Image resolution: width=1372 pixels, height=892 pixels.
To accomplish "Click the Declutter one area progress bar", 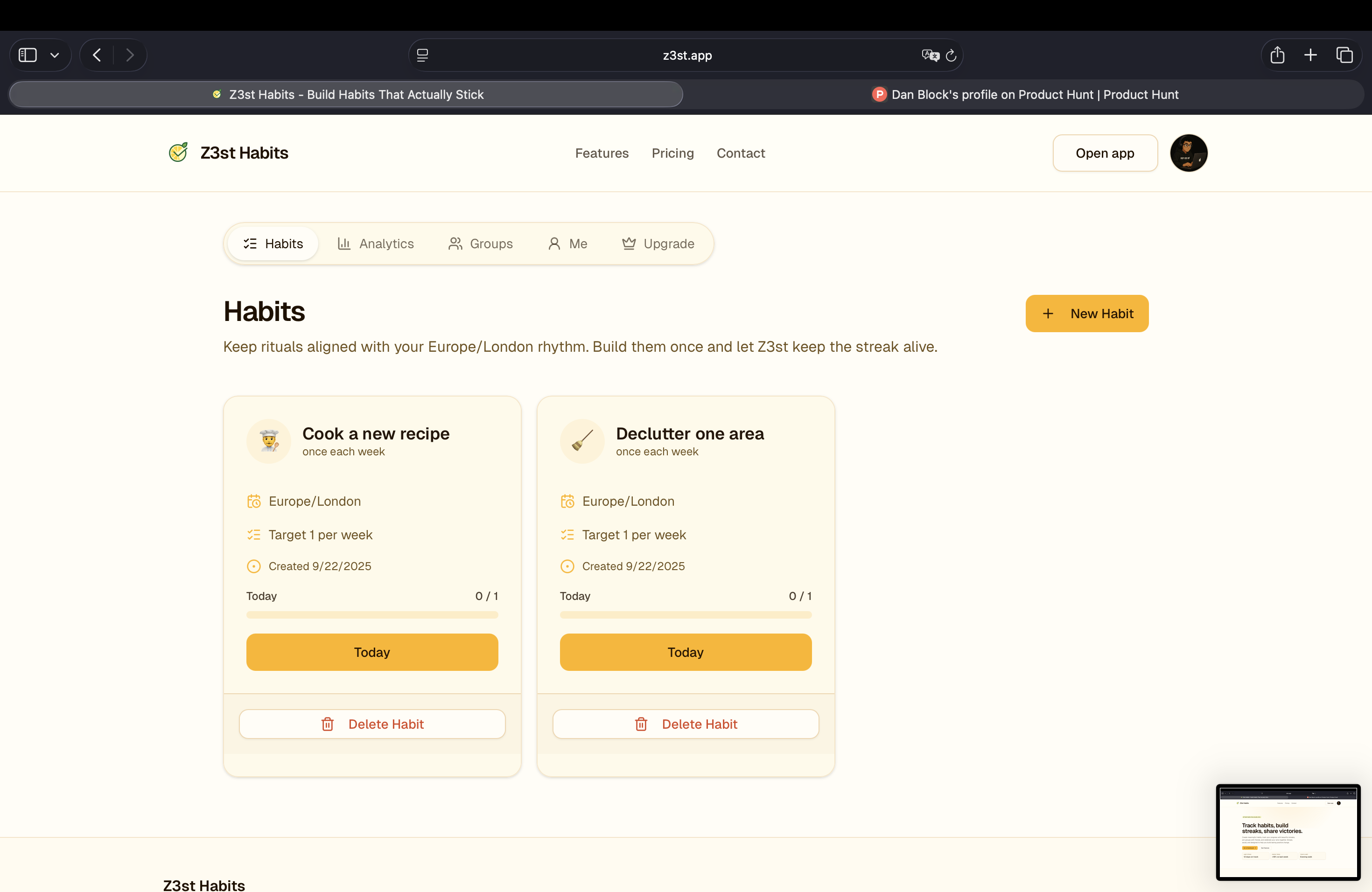I will (x=686, y=615).
